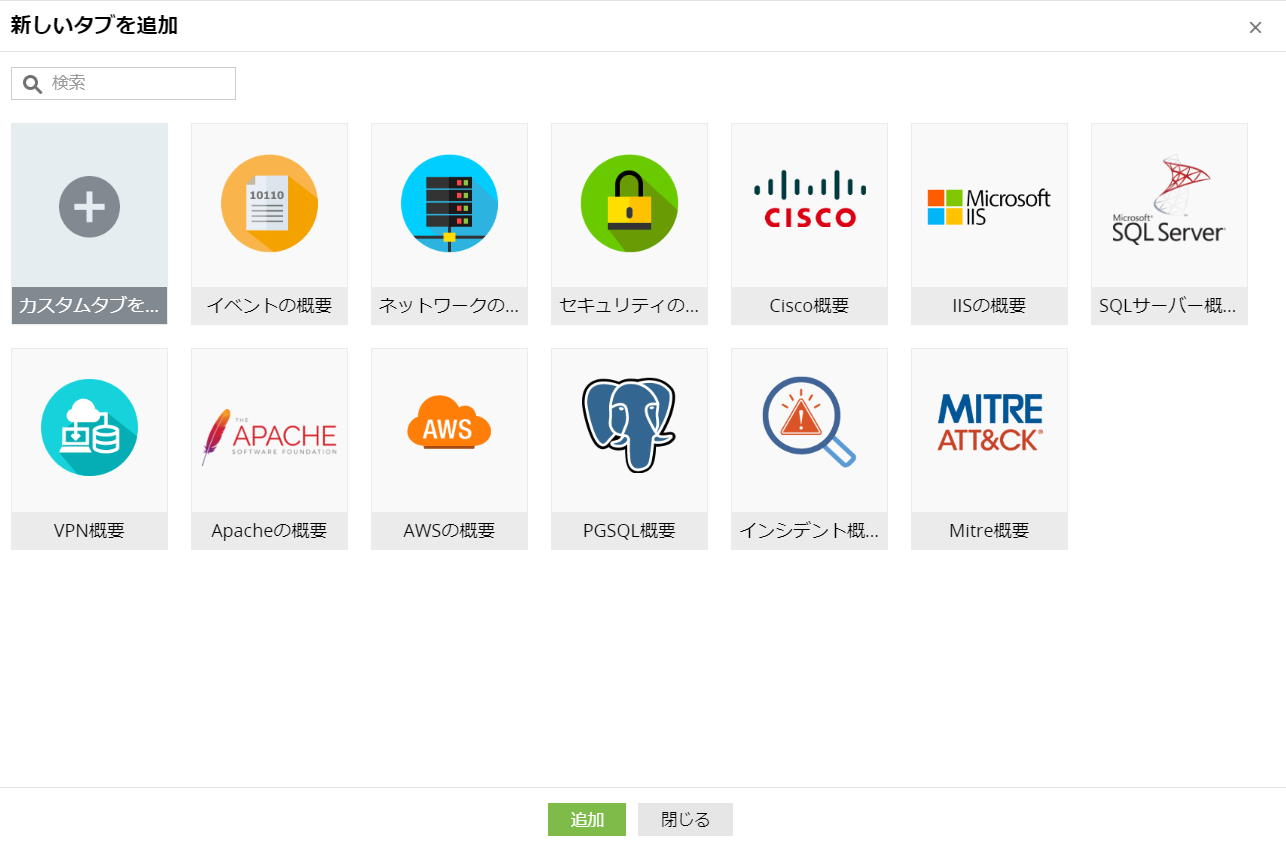Pick the MITRE ATT&CK logo
1286x849 pixels.
(989, 422)
